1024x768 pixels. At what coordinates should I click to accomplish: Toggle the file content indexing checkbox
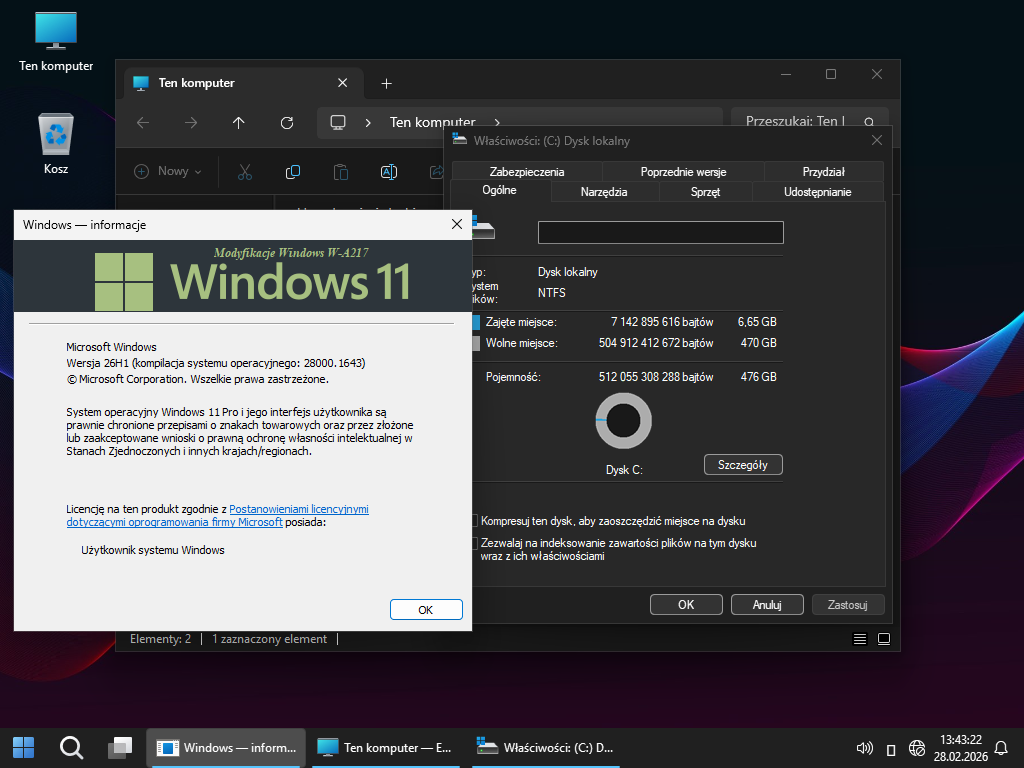475,543
